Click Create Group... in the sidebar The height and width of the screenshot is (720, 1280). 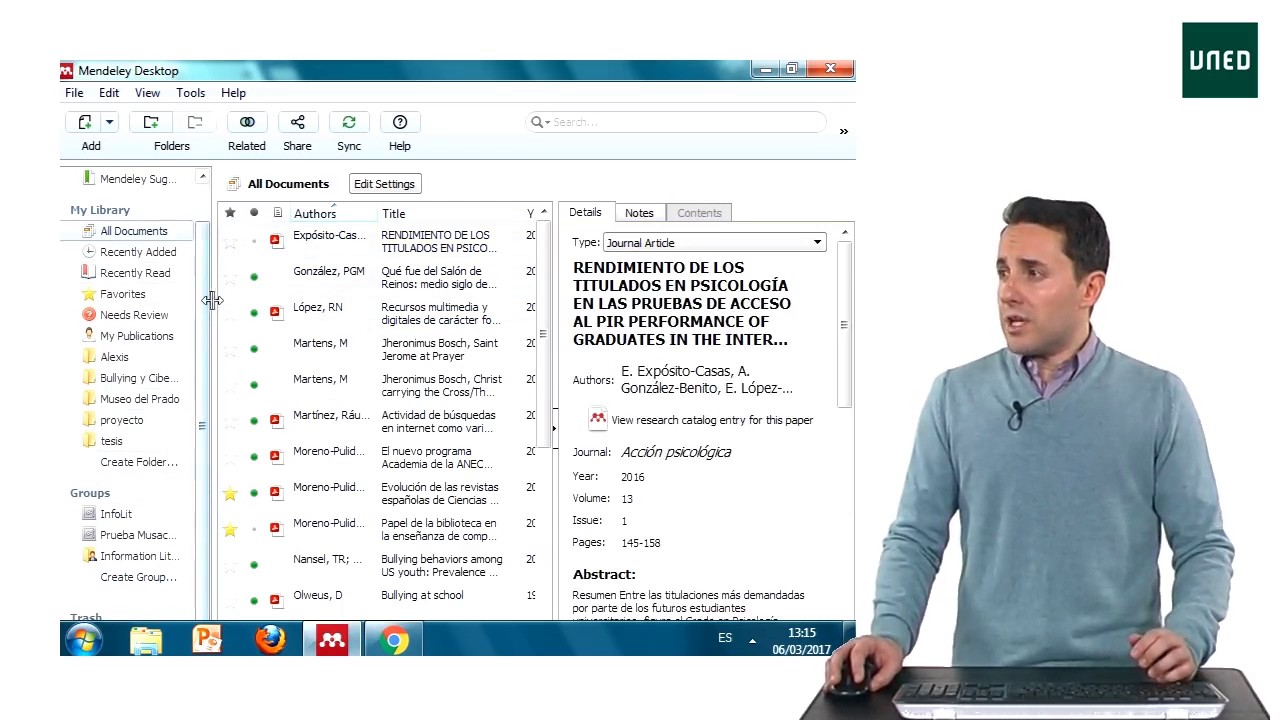138,577
